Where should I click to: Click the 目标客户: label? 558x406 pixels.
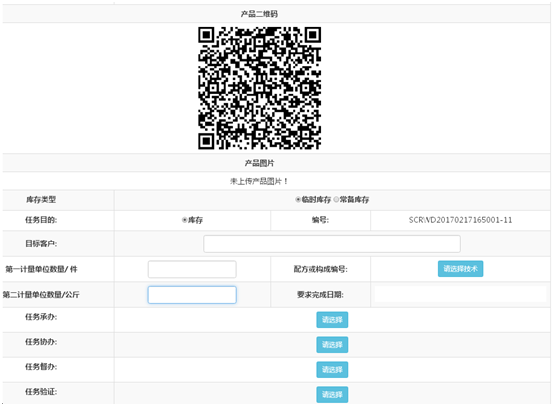pos(41,244)
